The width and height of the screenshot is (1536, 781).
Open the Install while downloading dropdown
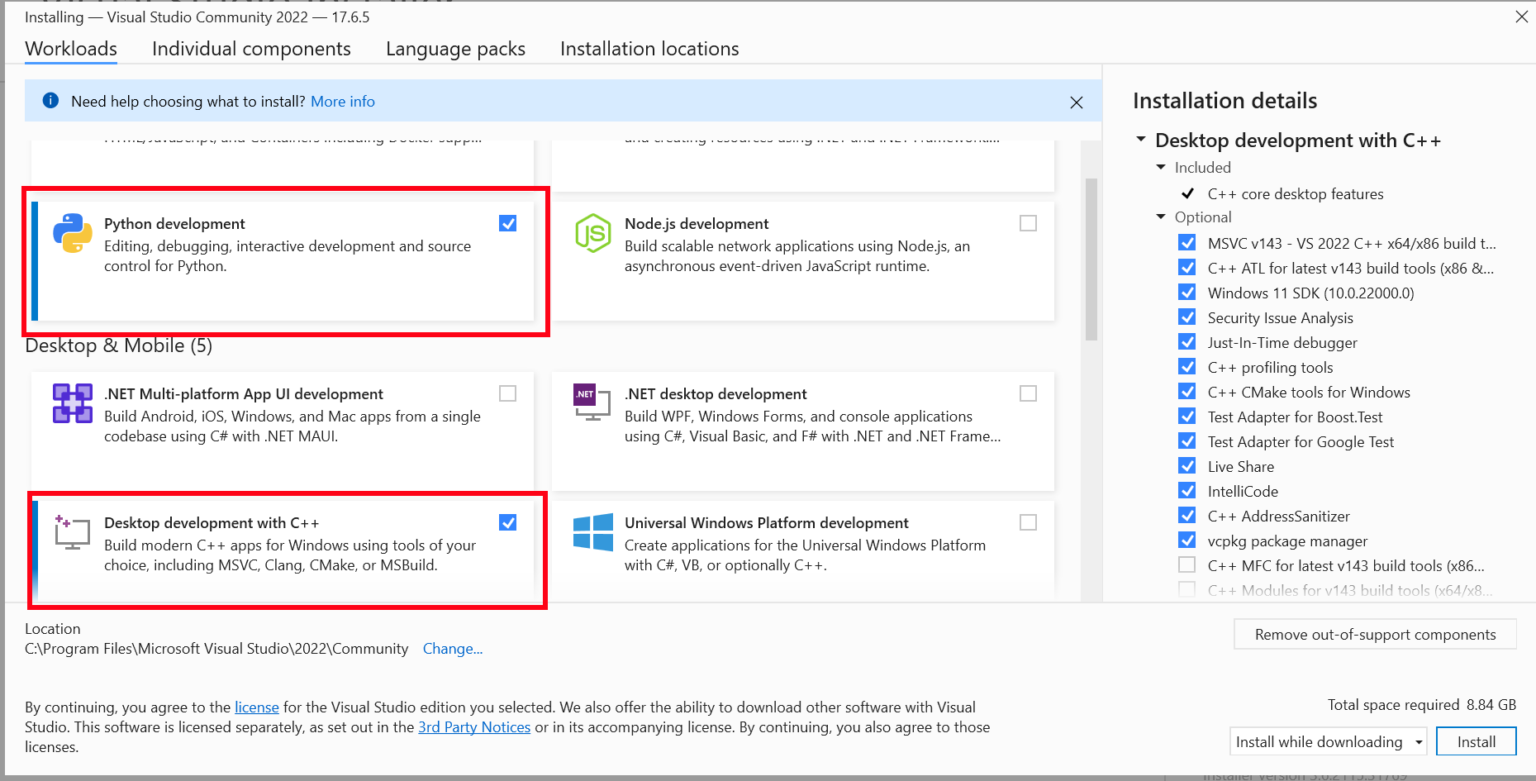click(x=1328, y=742)
